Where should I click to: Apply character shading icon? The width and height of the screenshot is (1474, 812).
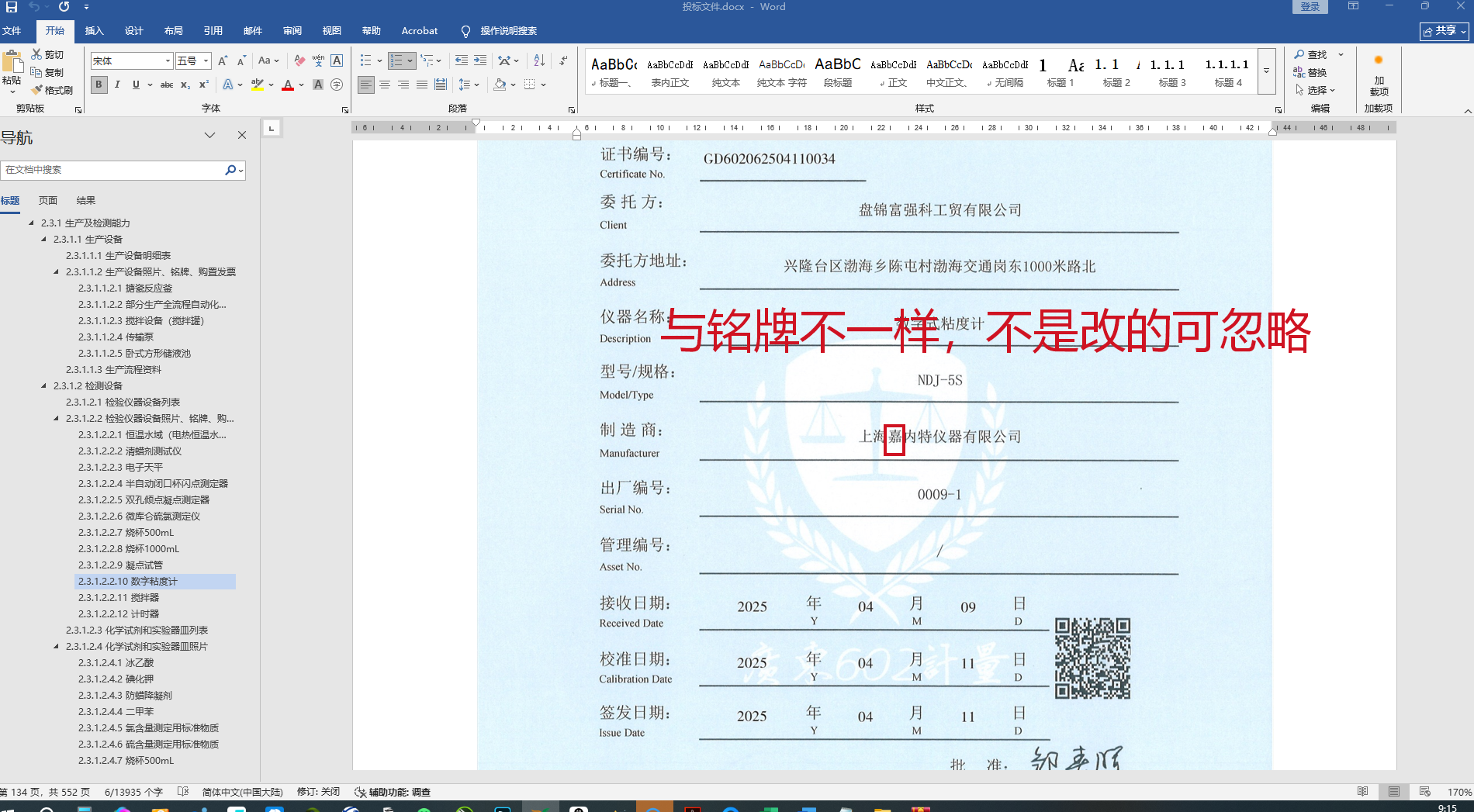click(318, 85)
